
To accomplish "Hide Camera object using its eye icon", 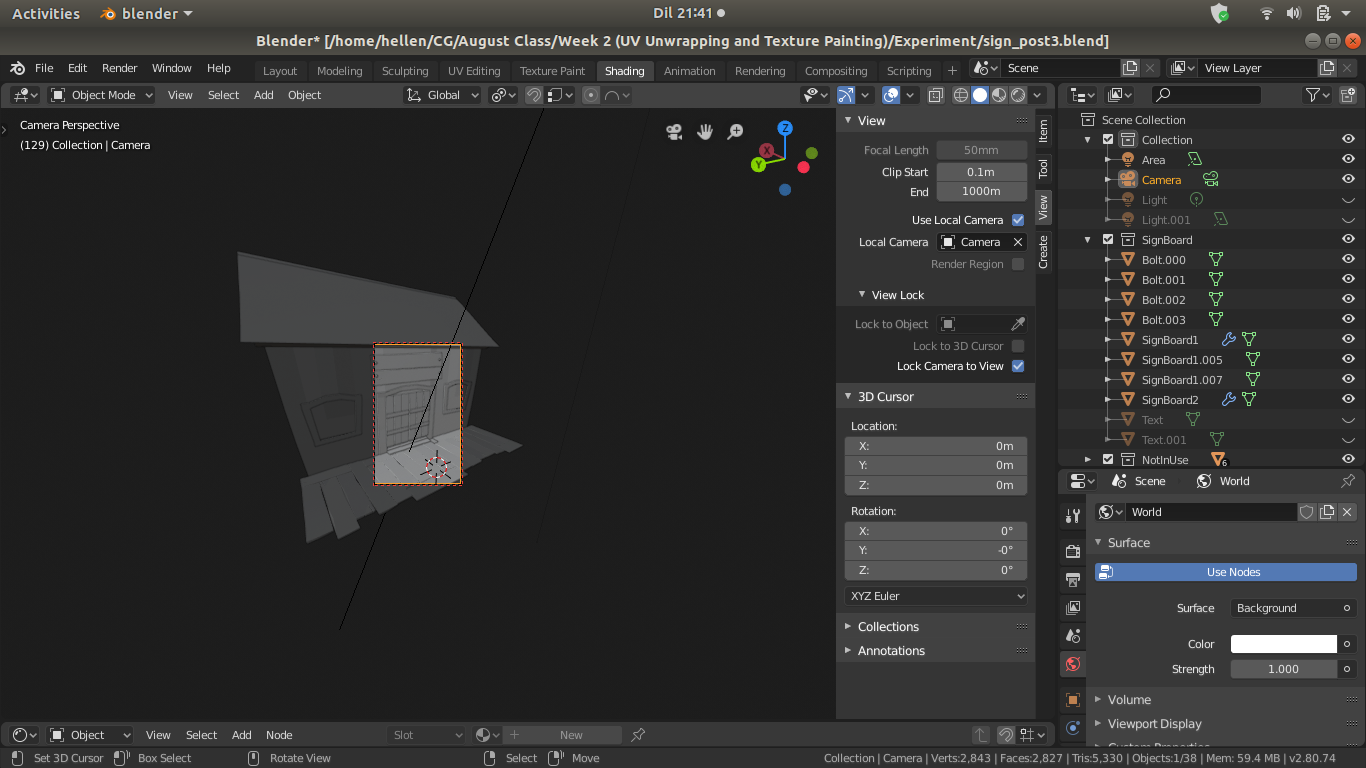I will click(x=1348, y=180).
